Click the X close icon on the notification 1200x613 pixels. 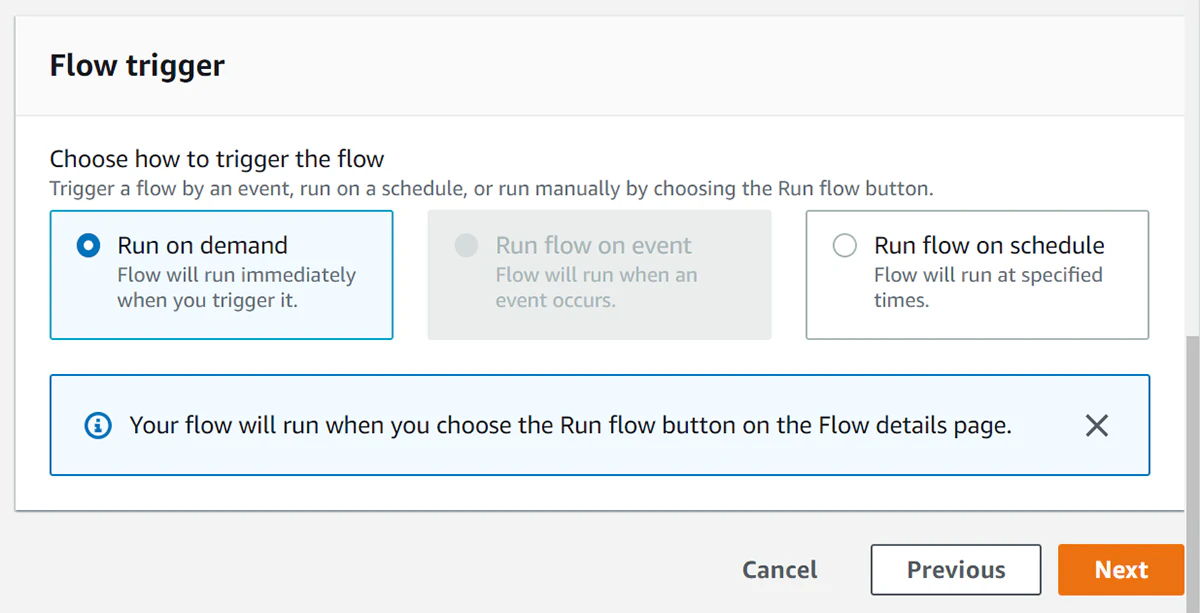coord(1096,425)
